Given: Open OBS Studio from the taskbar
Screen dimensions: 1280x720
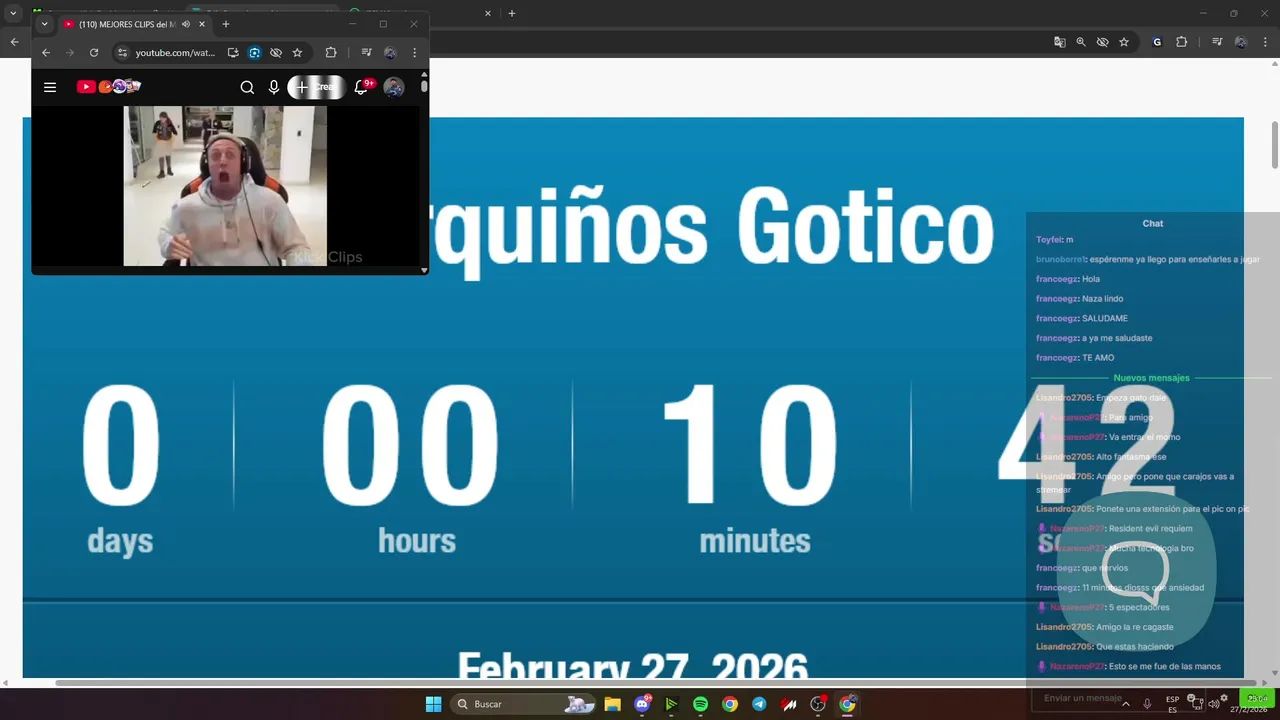Looking at the screenshot, I should 818,704.
